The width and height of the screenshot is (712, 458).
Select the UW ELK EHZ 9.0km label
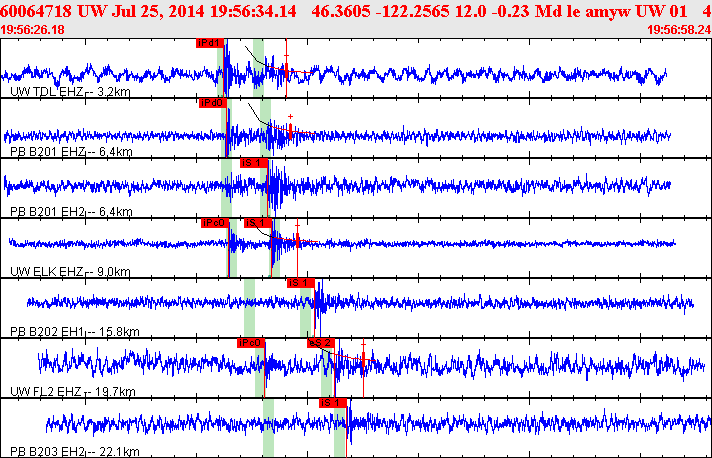click(70, 271)
